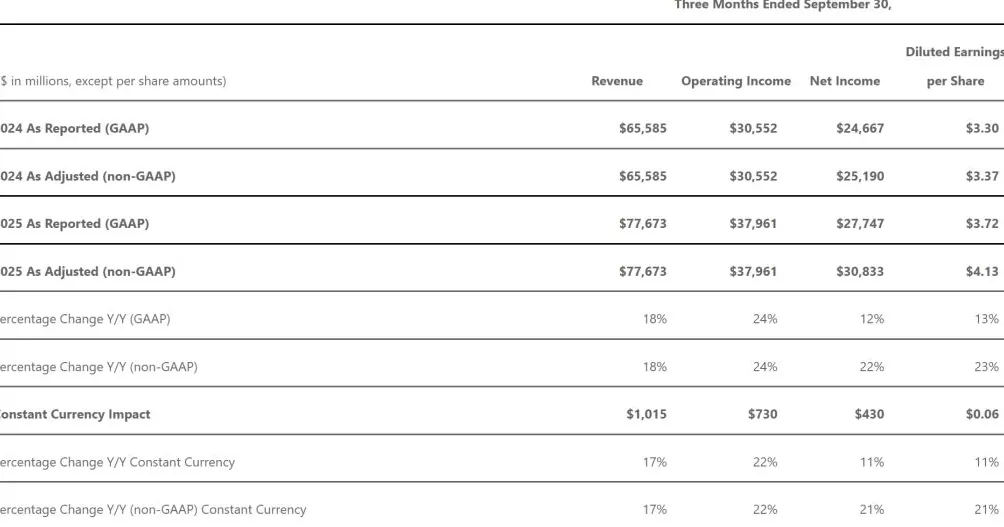1004x527 pixels.
Task: Click the $25,190 adjusted net income value
Action: (859, 176)
